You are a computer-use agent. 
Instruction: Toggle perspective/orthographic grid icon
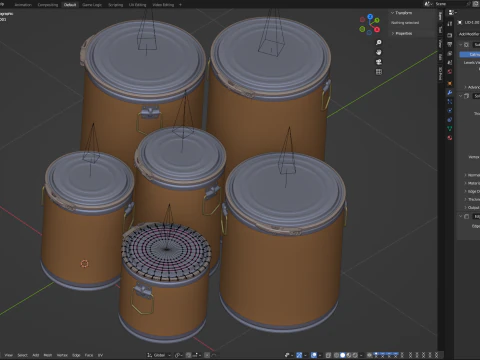point(379,72)
